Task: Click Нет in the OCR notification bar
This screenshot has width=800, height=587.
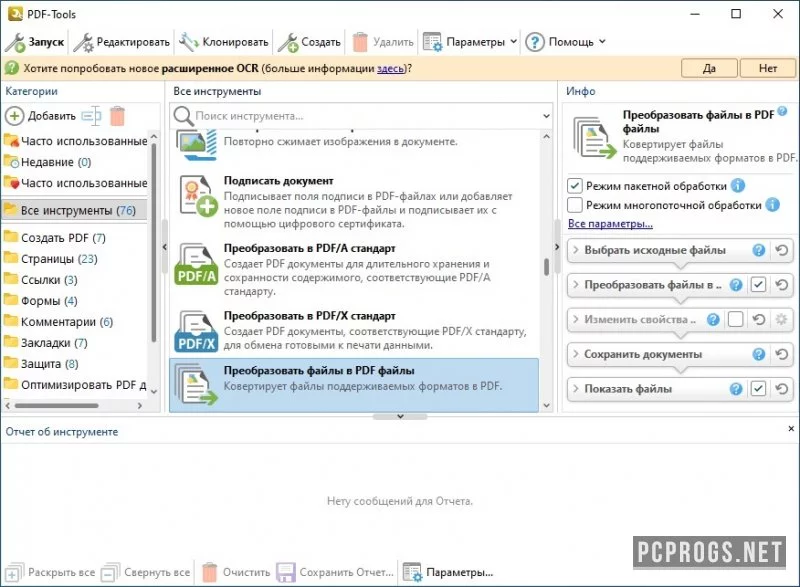Action: click(767, 68)
